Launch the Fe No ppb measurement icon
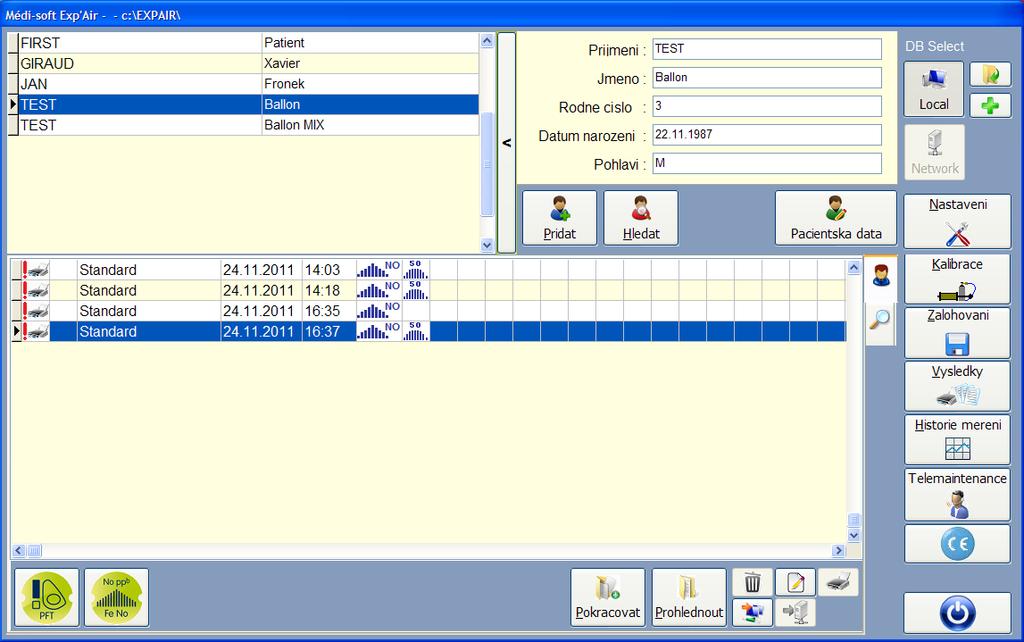The image size is (1024, 642). (x=116, y=598)
